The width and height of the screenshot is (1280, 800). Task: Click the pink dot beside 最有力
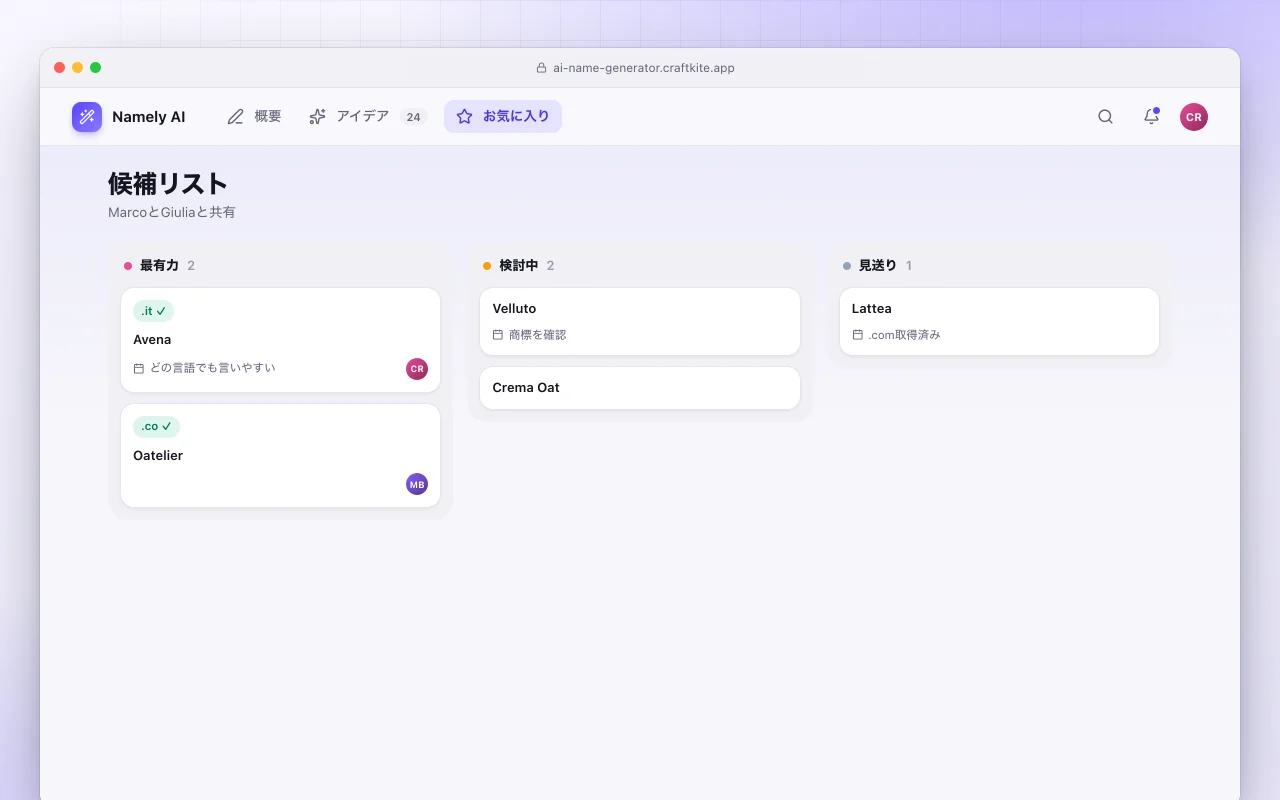coord(128,266)
